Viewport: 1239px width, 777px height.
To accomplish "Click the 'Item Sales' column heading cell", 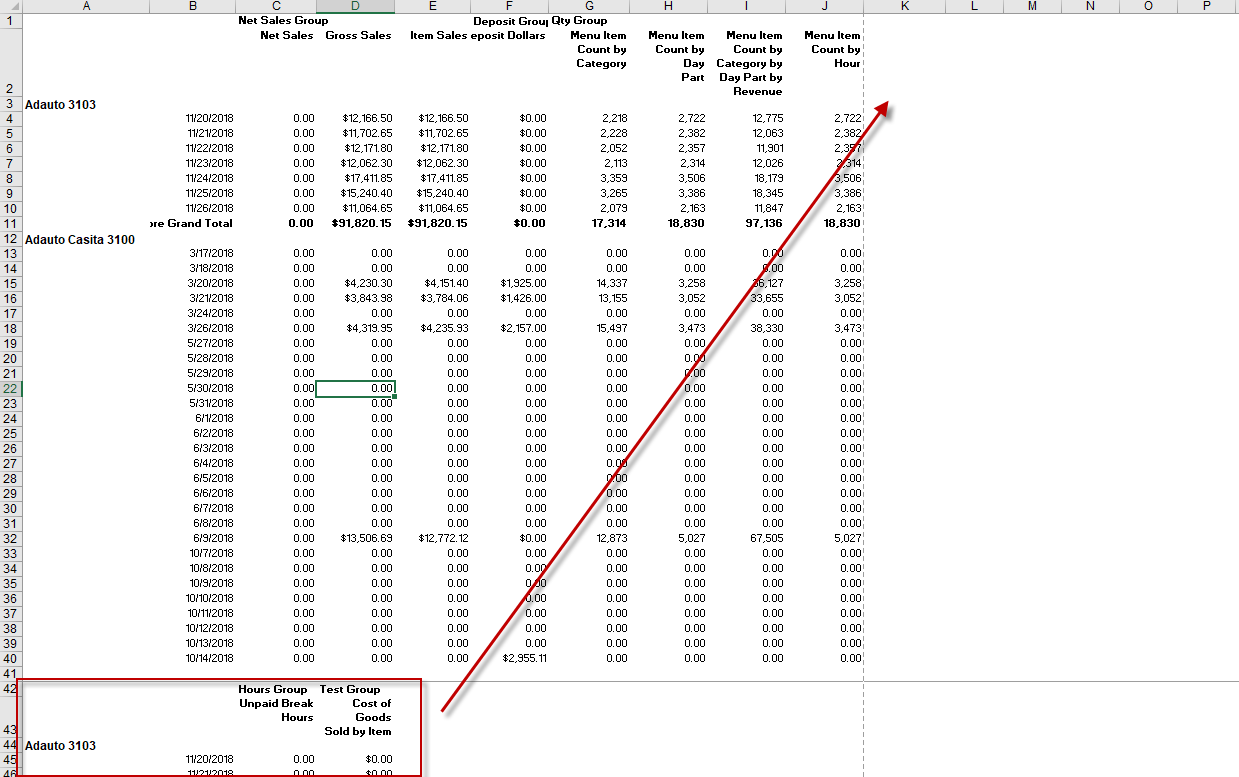I will click(439, 36).
